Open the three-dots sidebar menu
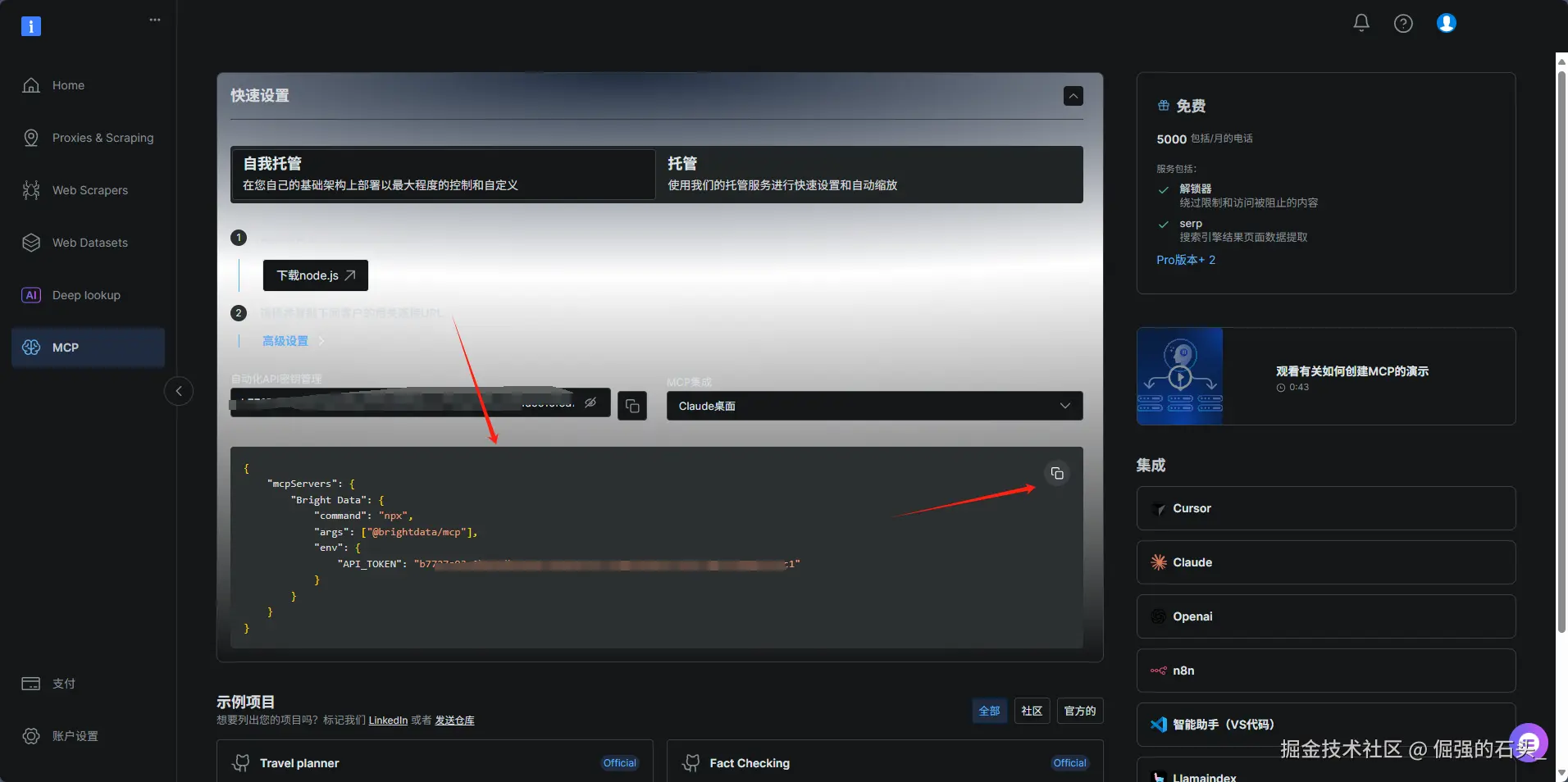 click(155, 20)
